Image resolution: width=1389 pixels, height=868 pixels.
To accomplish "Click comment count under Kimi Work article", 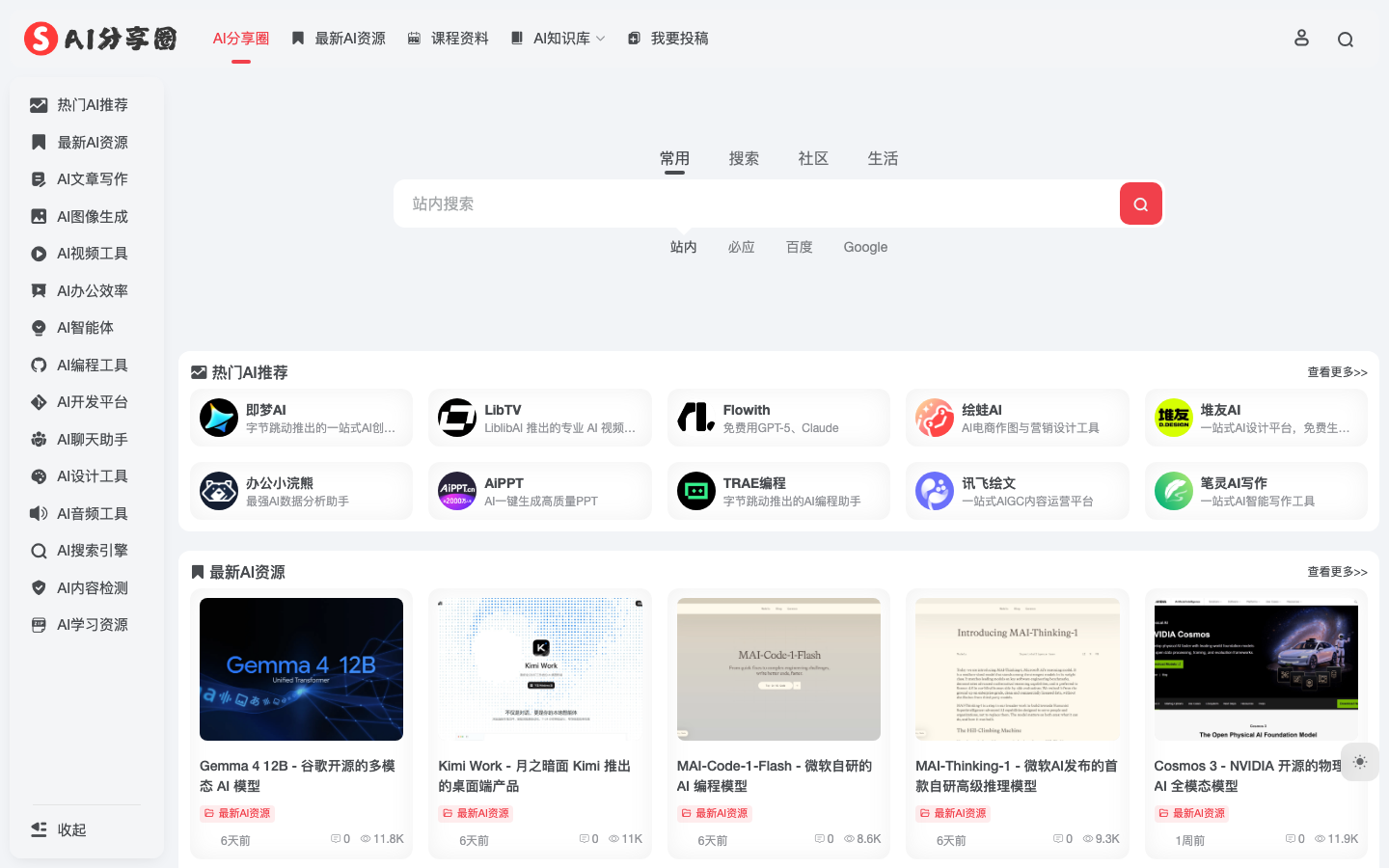I will [x=588, y=839].
